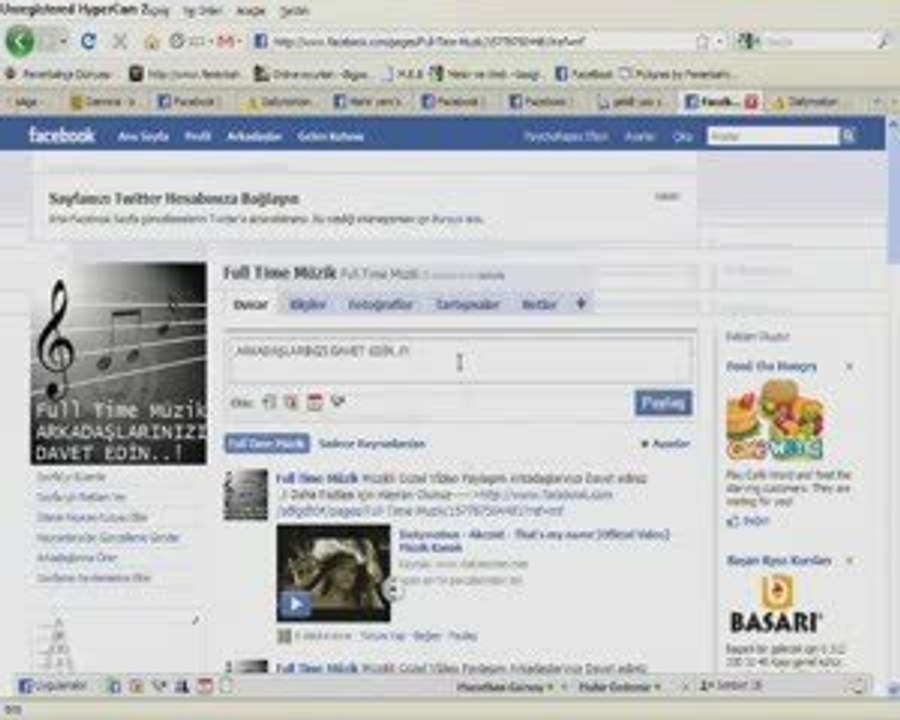Play the Dailymotion video thumbnail
Screen dimensions: 900x720
coord(333,573)
